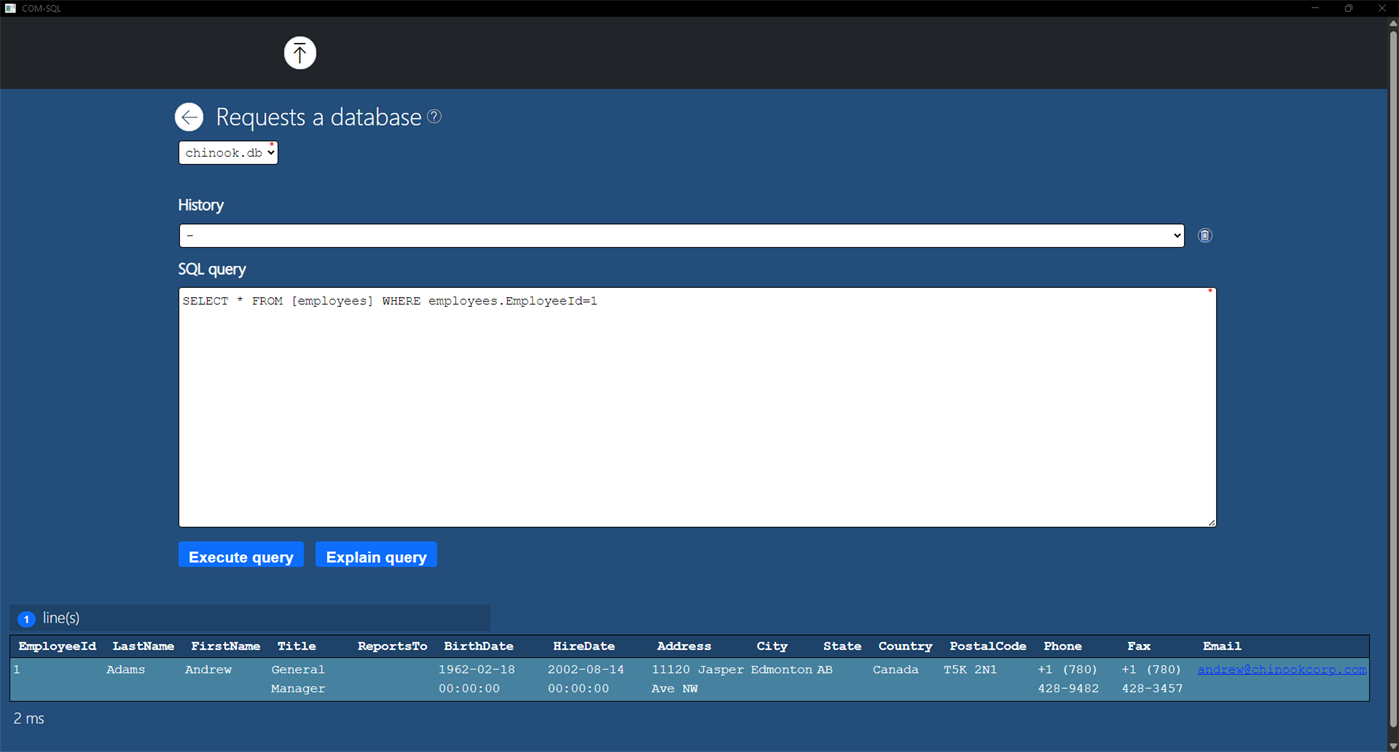1399x752 pixels.
Task: Click the Phone column header
Action: pos(1062,646)
